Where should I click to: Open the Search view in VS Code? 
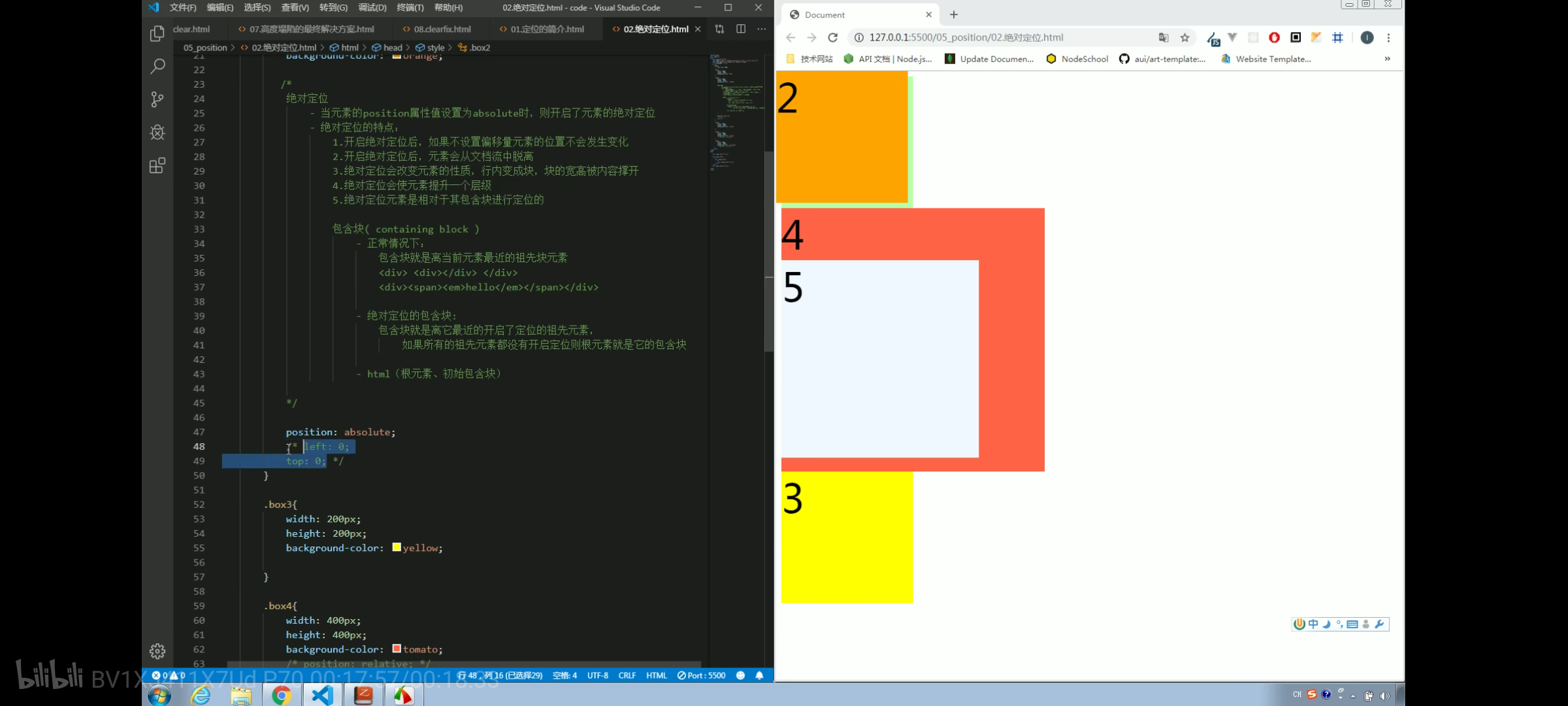(157, 66)
